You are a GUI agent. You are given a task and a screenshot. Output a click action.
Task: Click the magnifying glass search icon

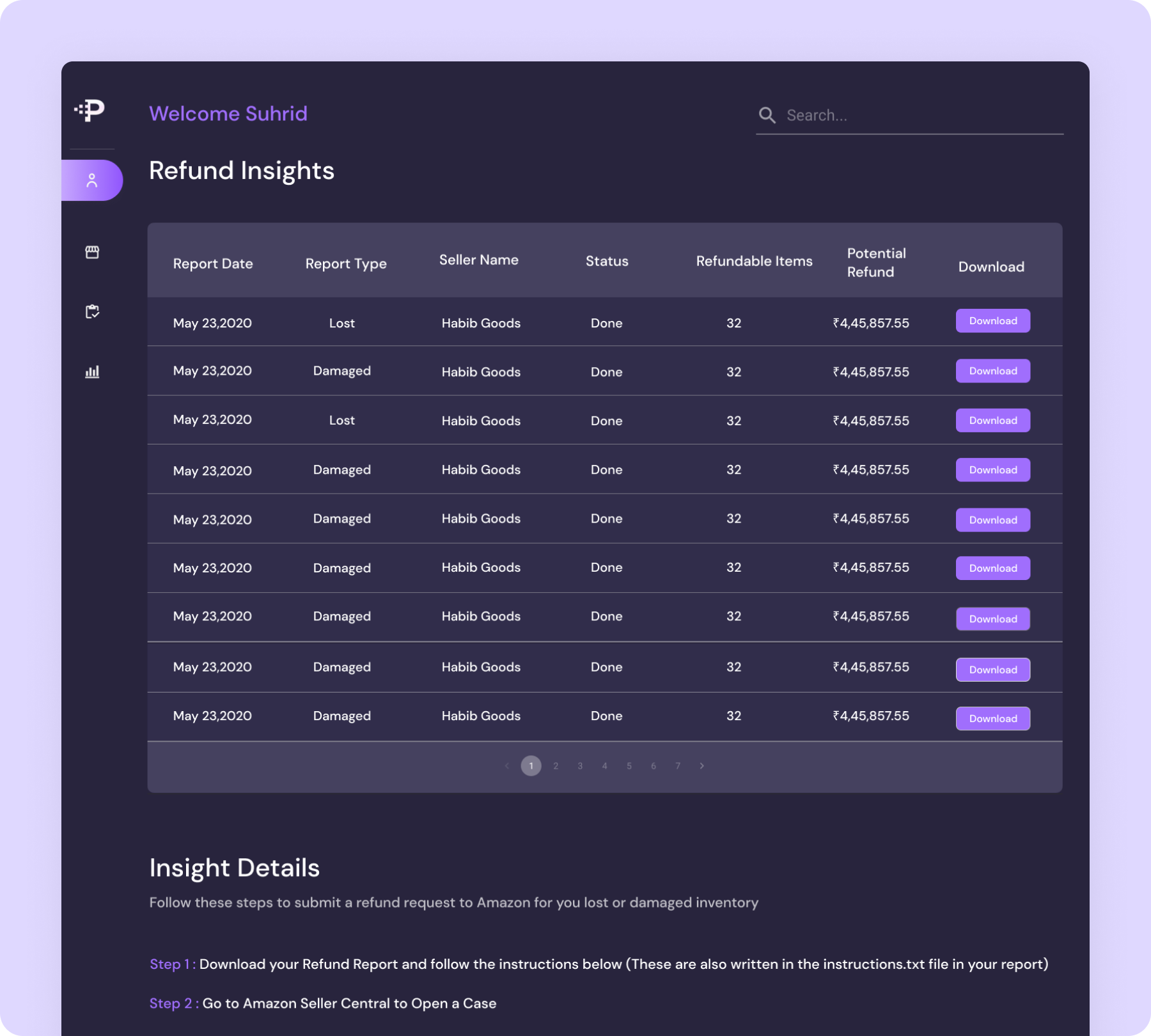(767, 115)
